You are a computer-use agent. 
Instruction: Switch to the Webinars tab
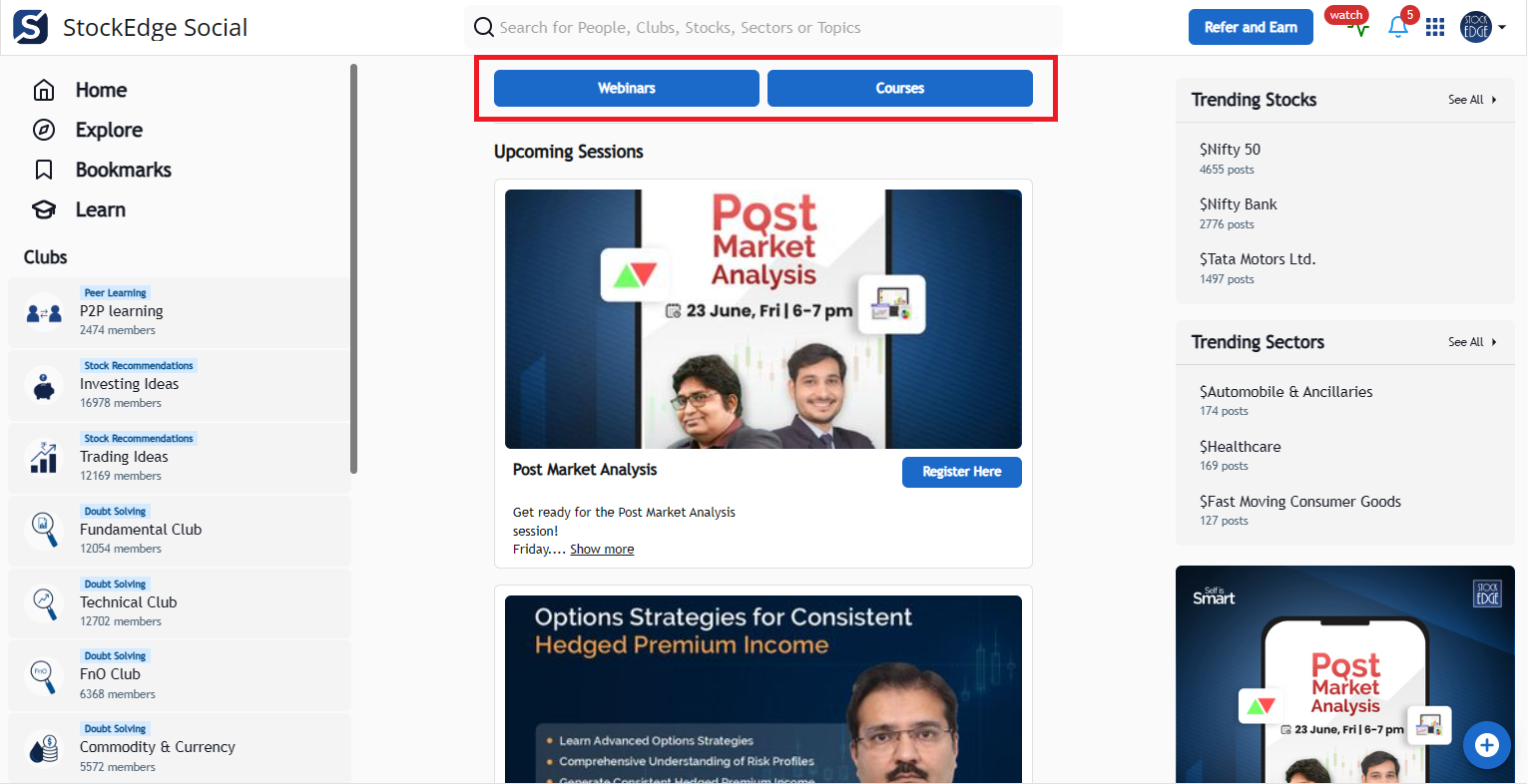[x=627, y=88]
